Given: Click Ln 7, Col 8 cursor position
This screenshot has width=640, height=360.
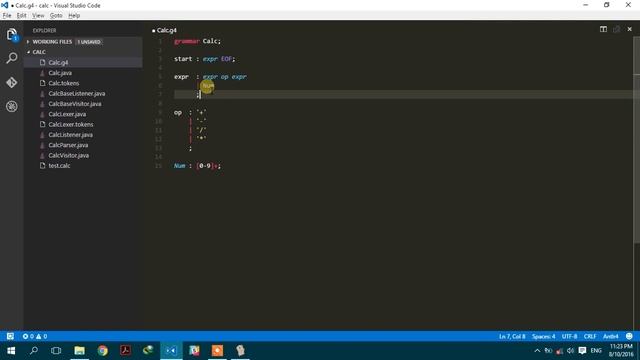Looking at the screenshot, I should pyautogui.click(x=512, y=336).
